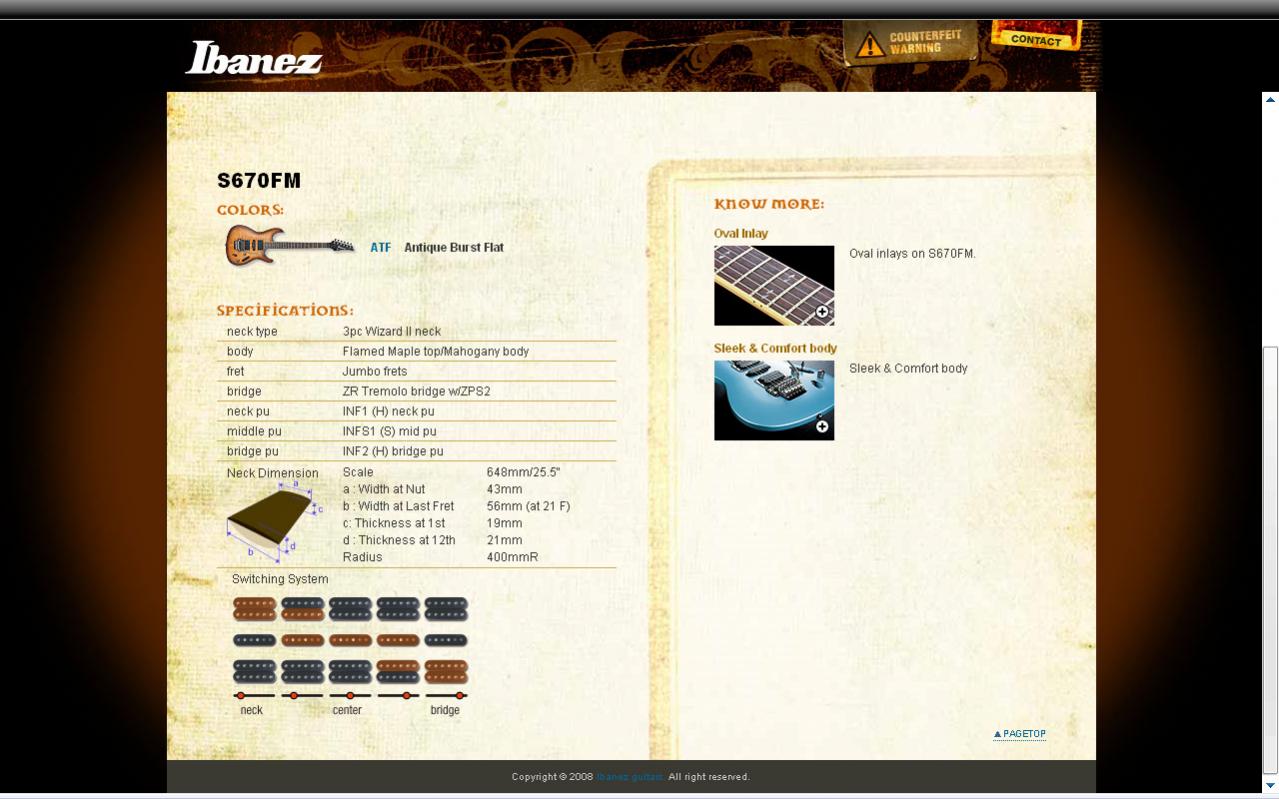The image size is (1279, 799).
Task: Click the SPECIFICATIONS heading
Action: tap(285, 311)
